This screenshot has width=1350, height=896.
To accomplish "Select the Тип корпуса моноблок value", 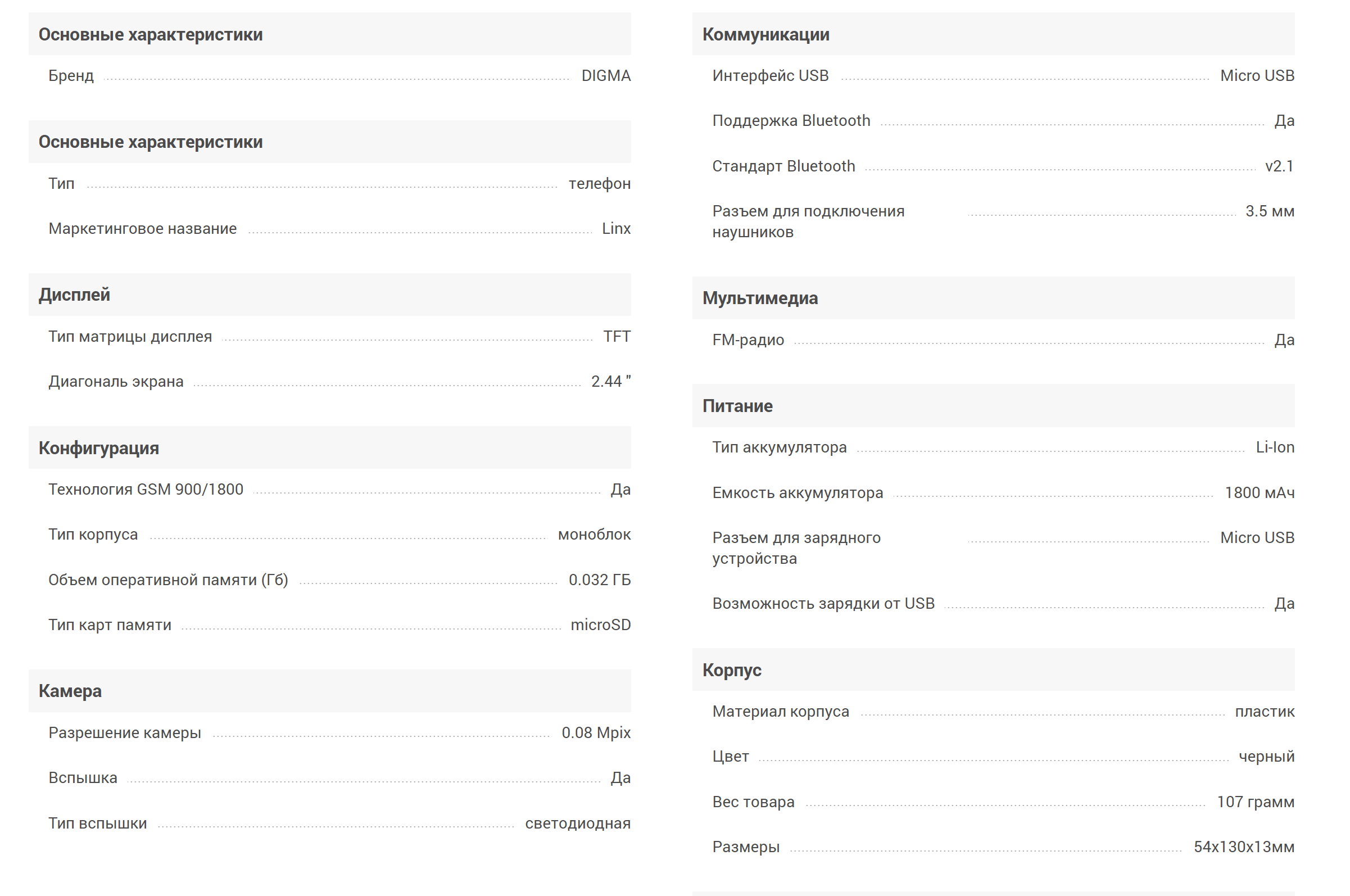I will tap(594, 535).
